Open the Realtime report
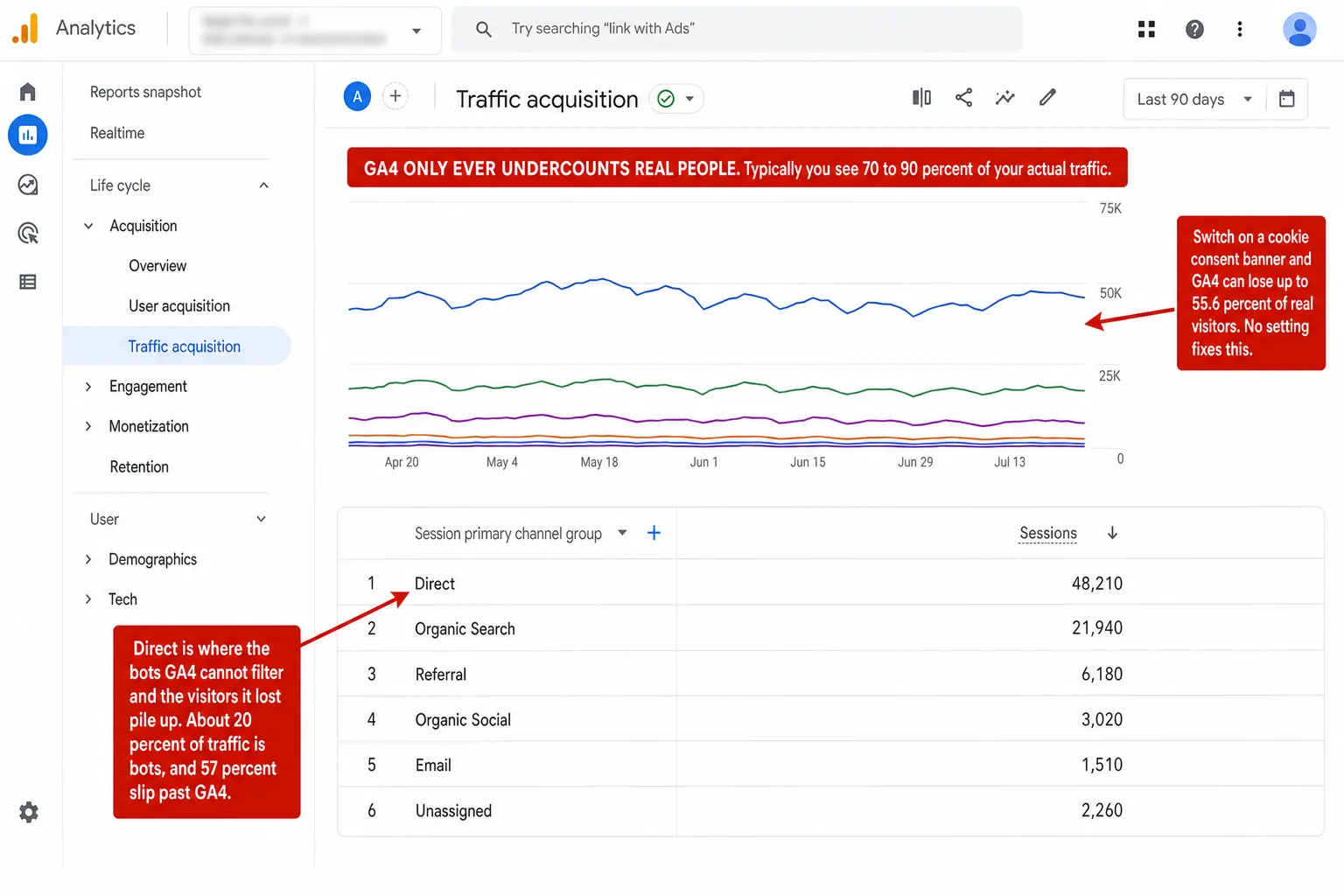The image size is (1344, 896). tap(117, 133)
